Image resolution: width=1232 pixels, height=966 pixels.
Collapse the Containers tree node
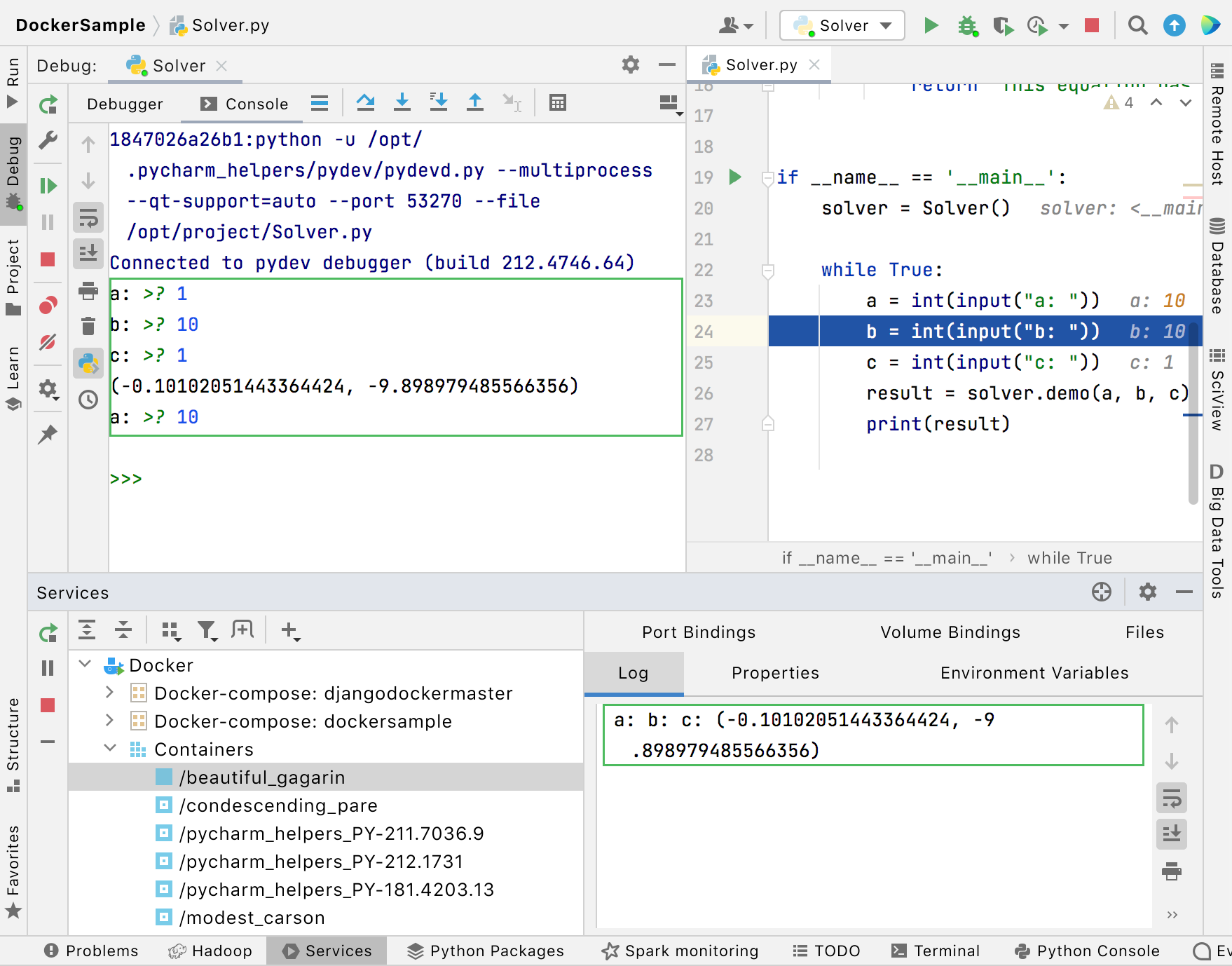tap(109, 749)
